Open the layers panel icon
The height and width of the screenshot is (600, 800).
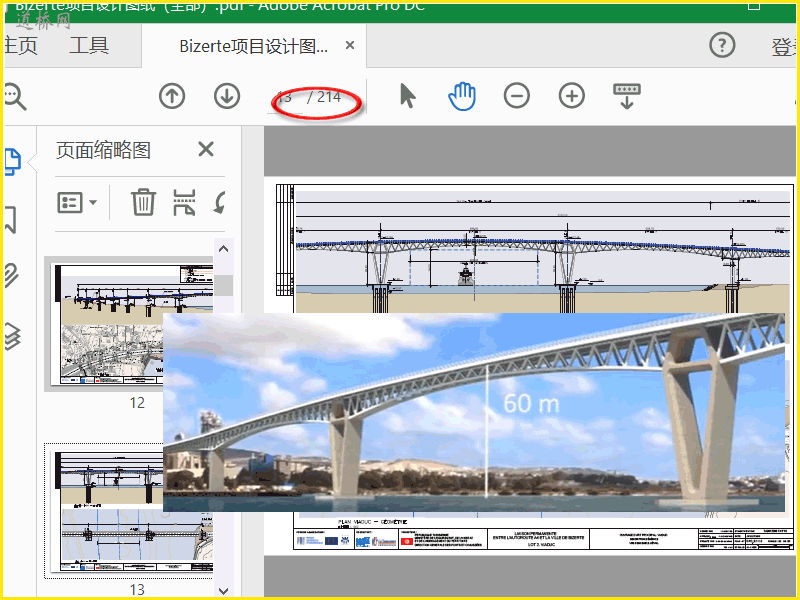[13, 336]
